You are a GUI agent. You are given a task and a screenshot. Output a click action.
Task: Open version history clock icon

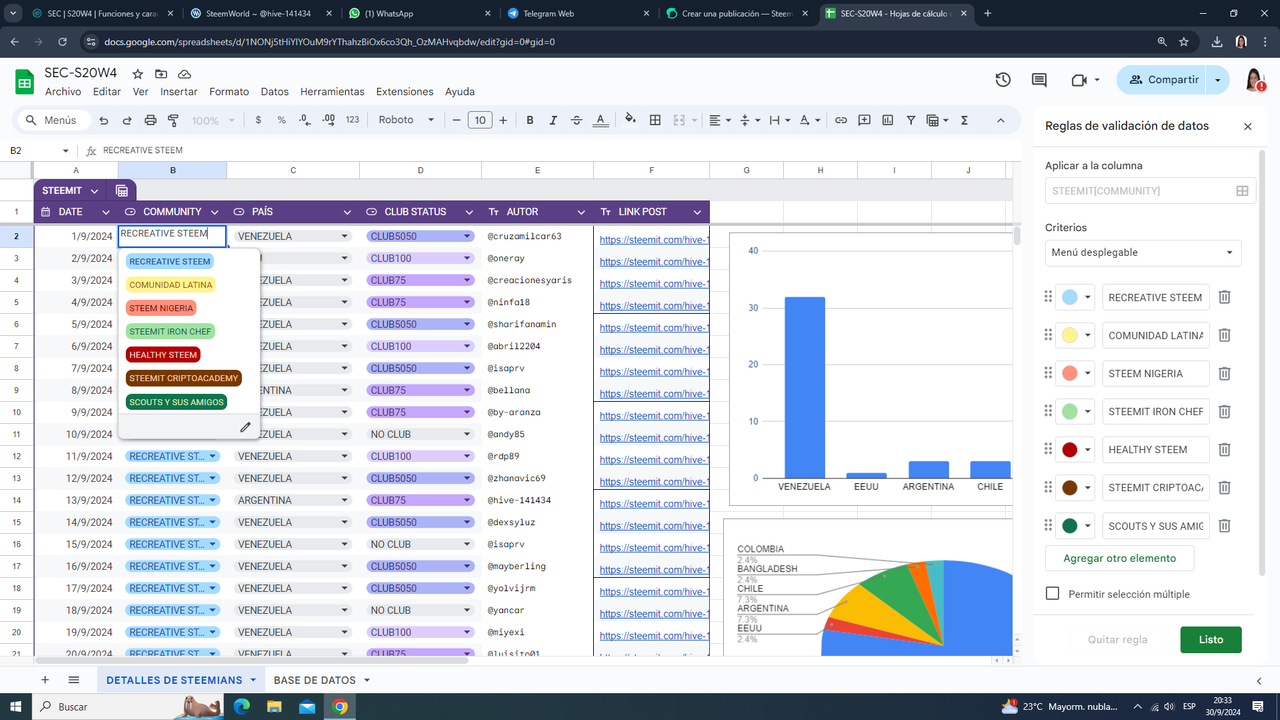click(x=1003, y=80)
